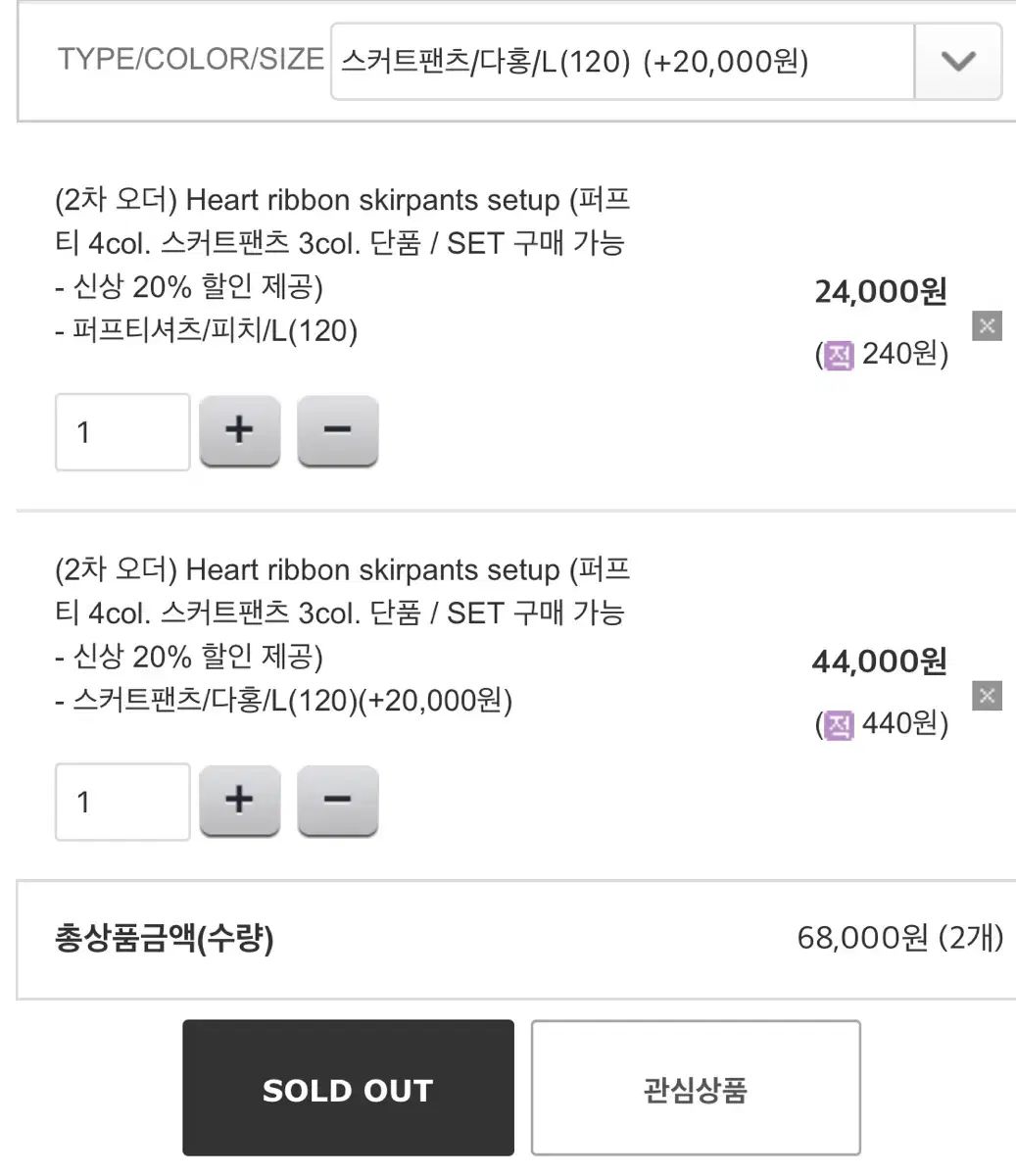
Task: Focus the quantity field of the 퍼프티셔츠 item
Action: click(x=122, y=432)
